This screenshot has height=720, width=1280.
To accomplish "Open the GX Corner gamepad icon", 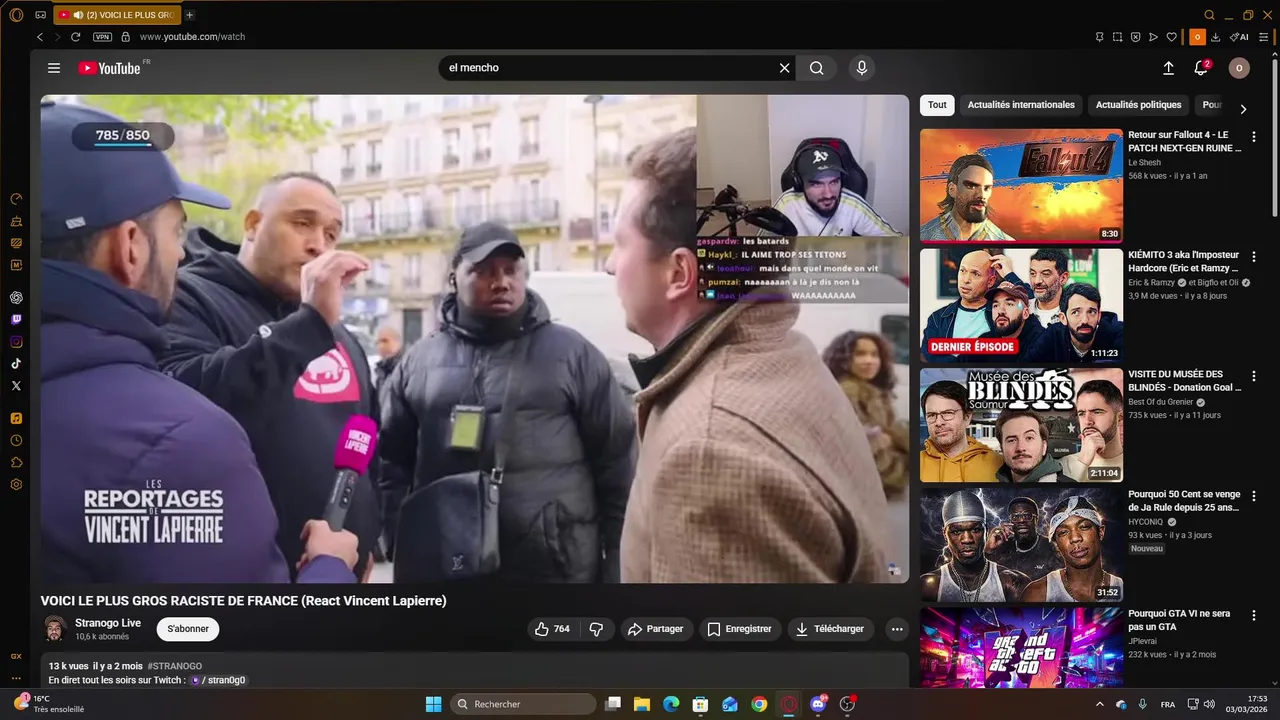I will [x=40, y=15].
